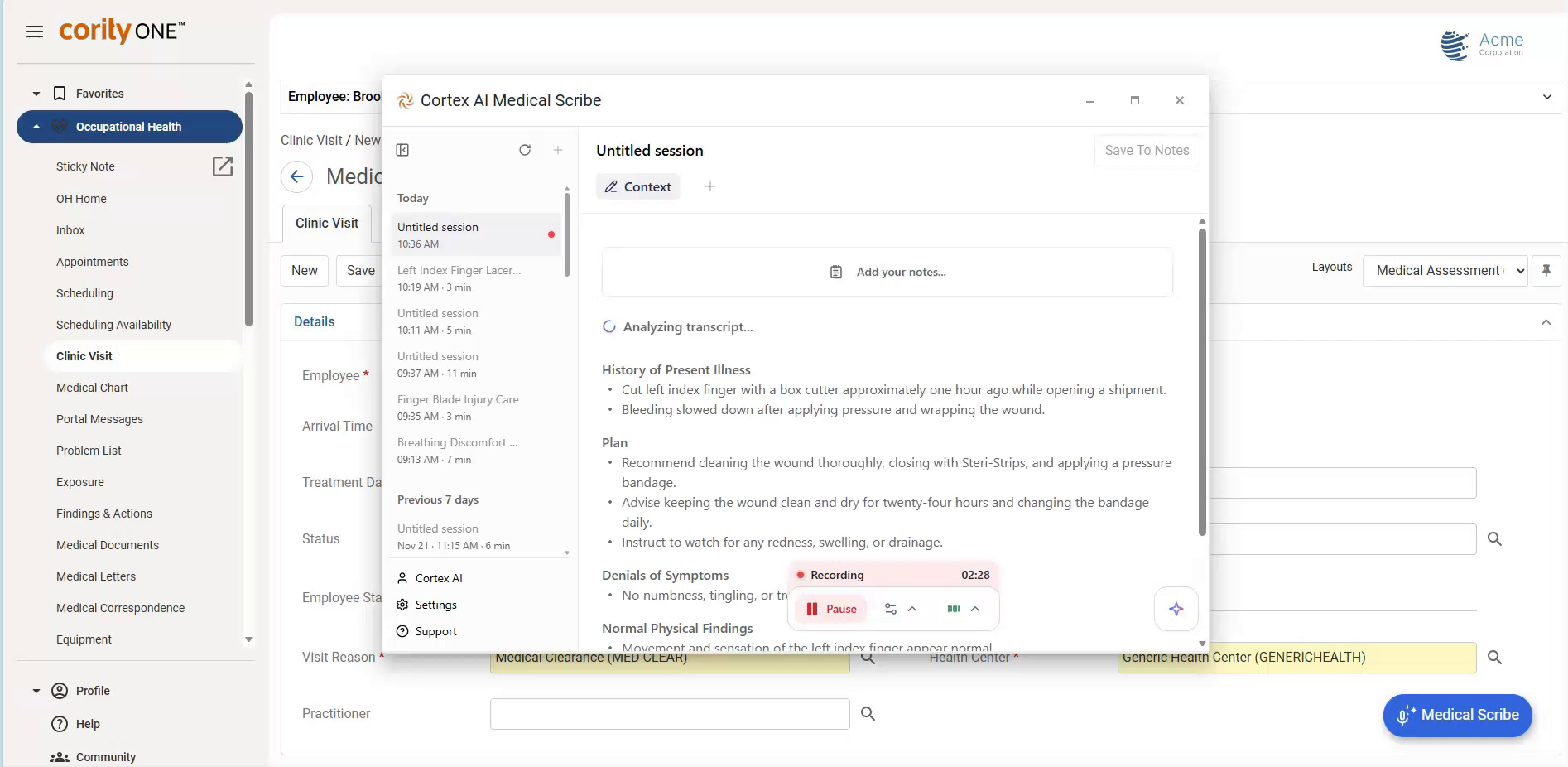Create a new scribe session
The height and width of the screenshot is (767, 1568).
coord(558,150)
